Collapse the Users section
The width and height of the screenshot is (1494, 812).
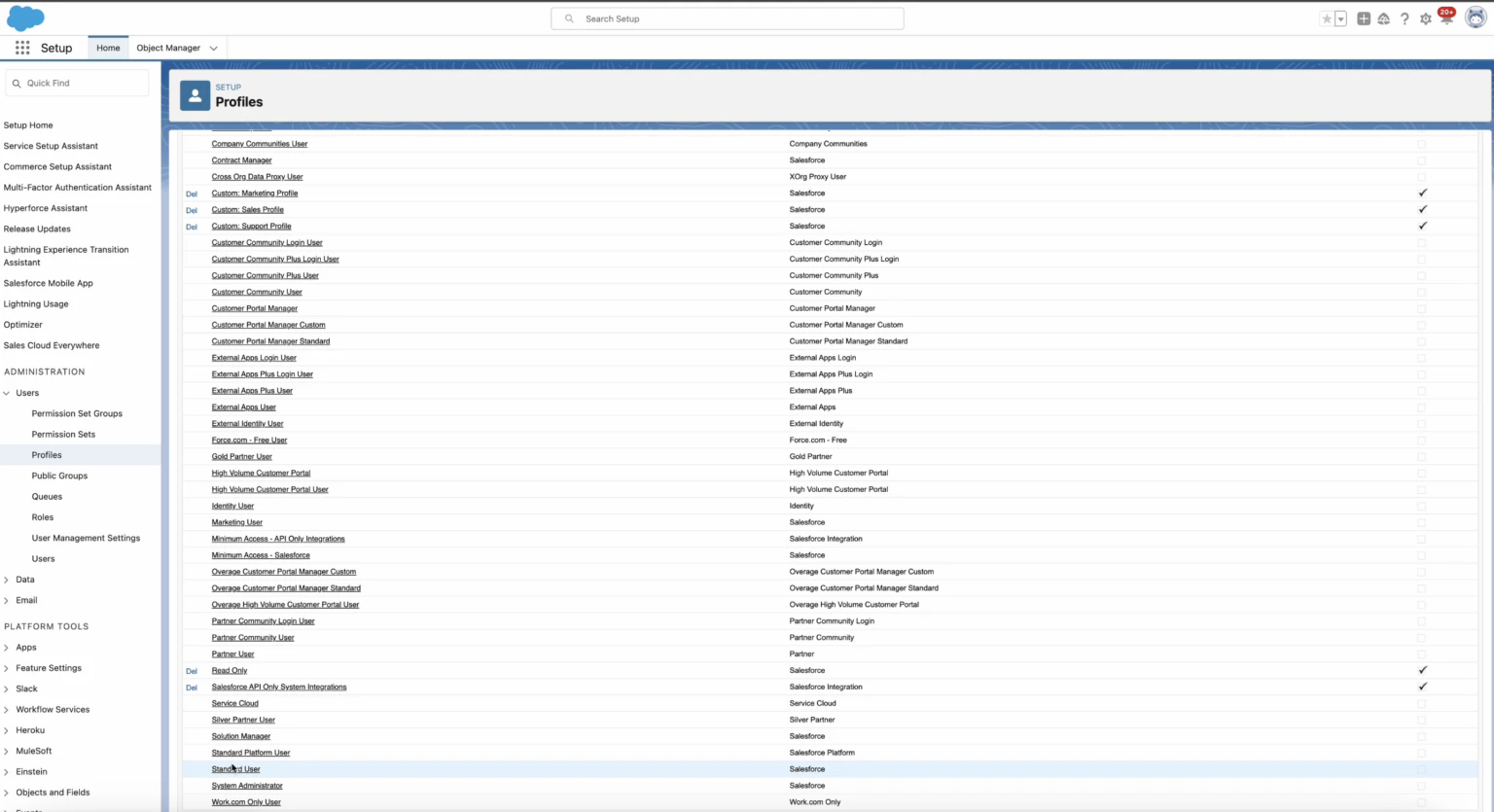pos(7,393)
